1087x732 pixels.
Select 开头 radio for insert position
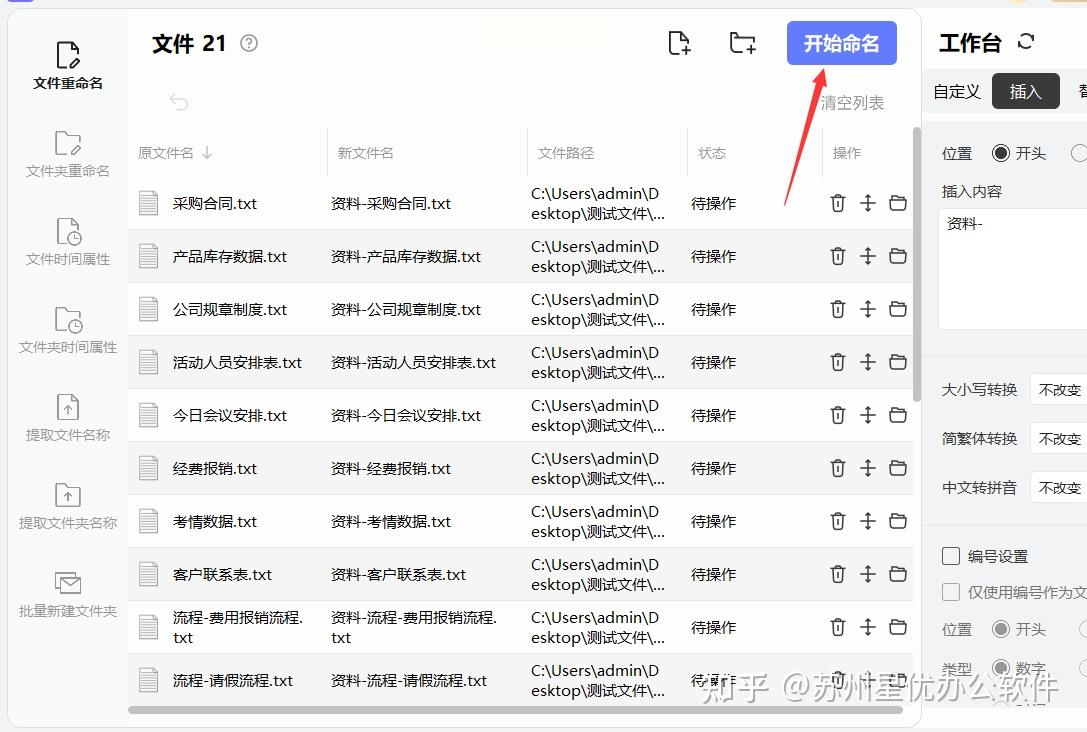click(1000, 153)
